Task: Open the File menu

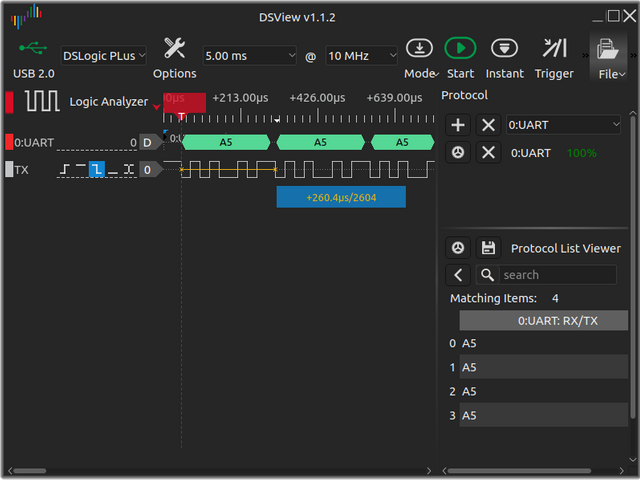Action: point(607,56)
